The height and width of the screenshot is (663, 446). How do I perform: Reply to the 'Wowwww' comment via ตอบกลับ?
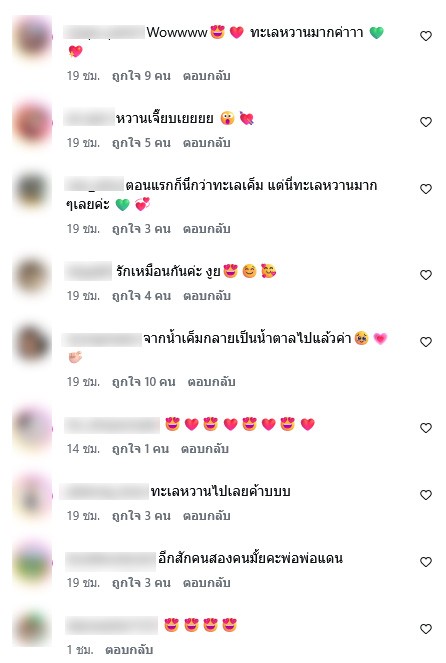207,76
